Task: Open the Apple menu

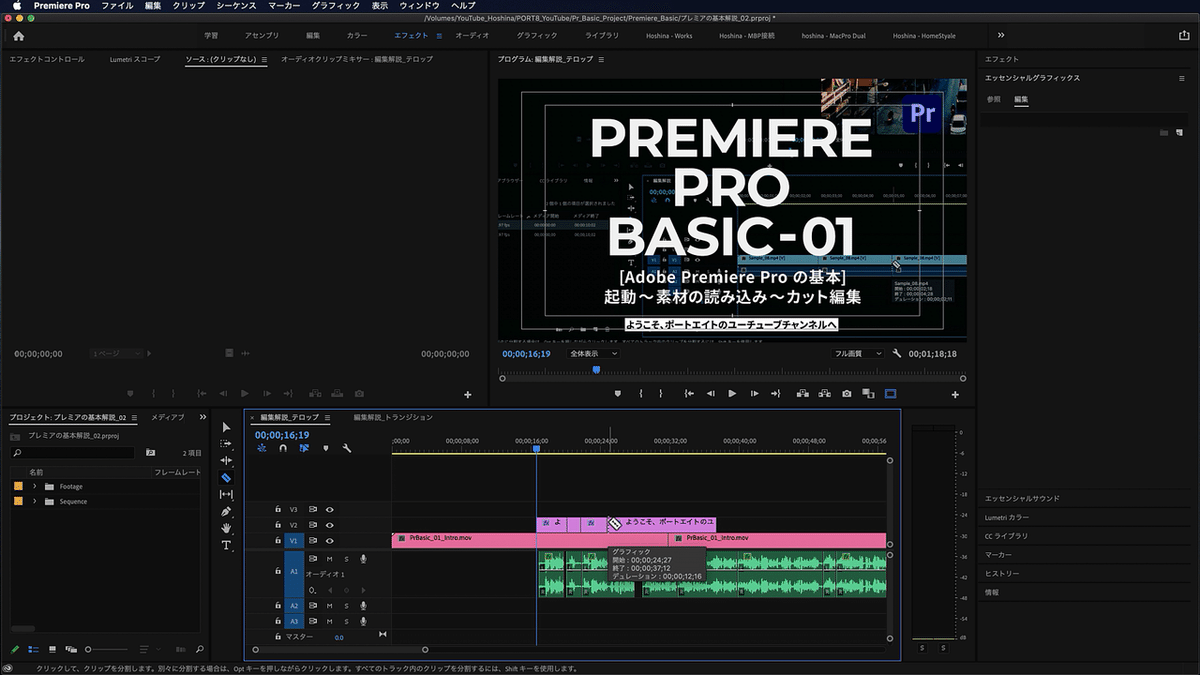Action: click(x=16, y=6)
